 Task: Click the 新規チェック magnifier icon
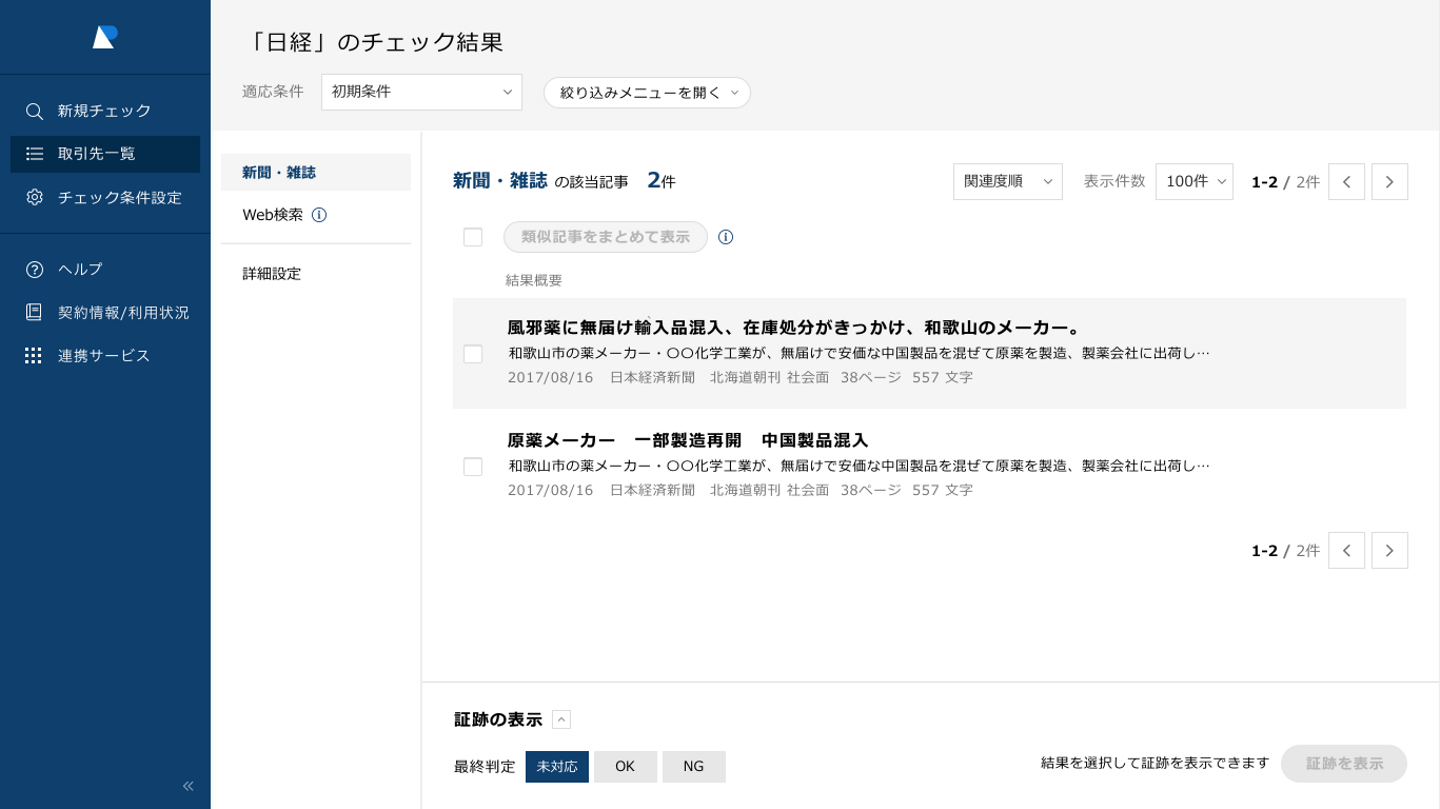pos(35,111)
